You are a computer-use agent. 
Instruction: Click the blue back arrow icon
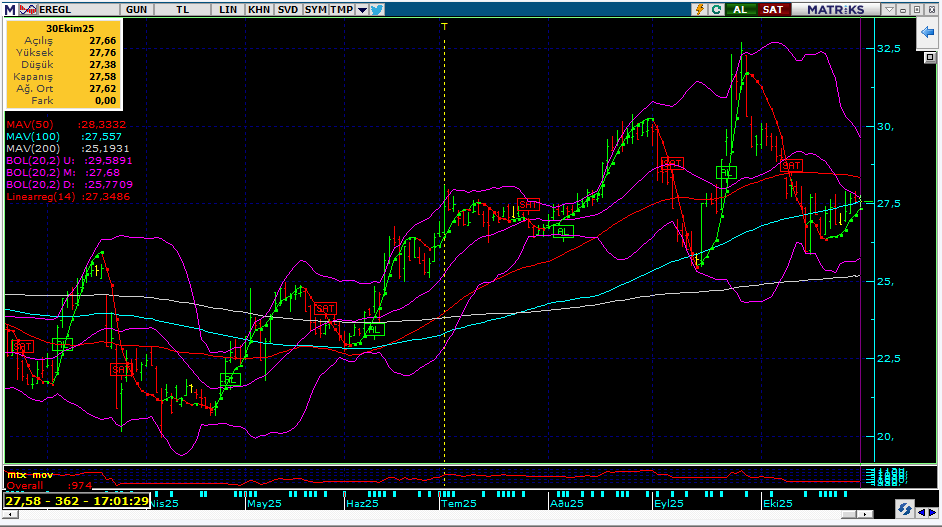tap(926, 34)
